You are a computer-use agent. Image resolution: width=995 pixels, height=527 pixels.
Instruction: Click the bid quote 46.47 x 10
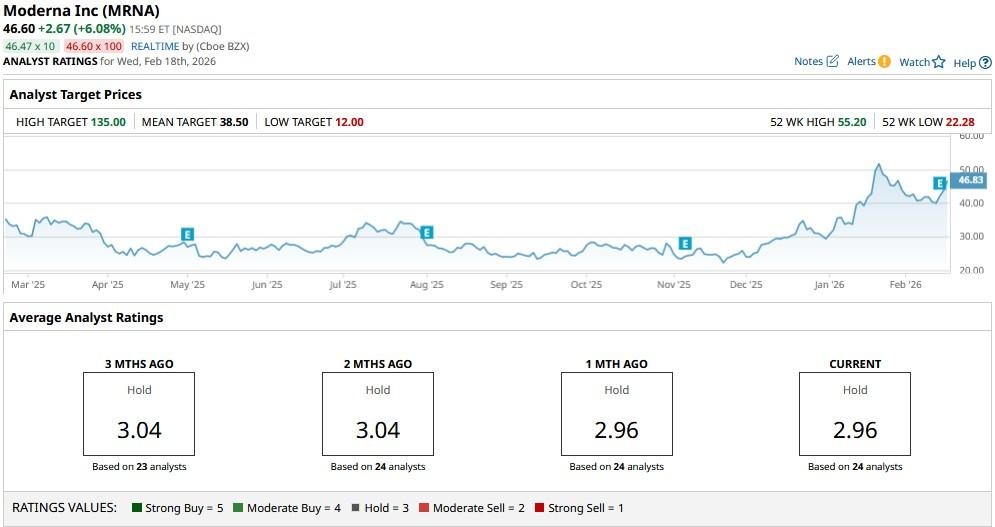(30, 46)
